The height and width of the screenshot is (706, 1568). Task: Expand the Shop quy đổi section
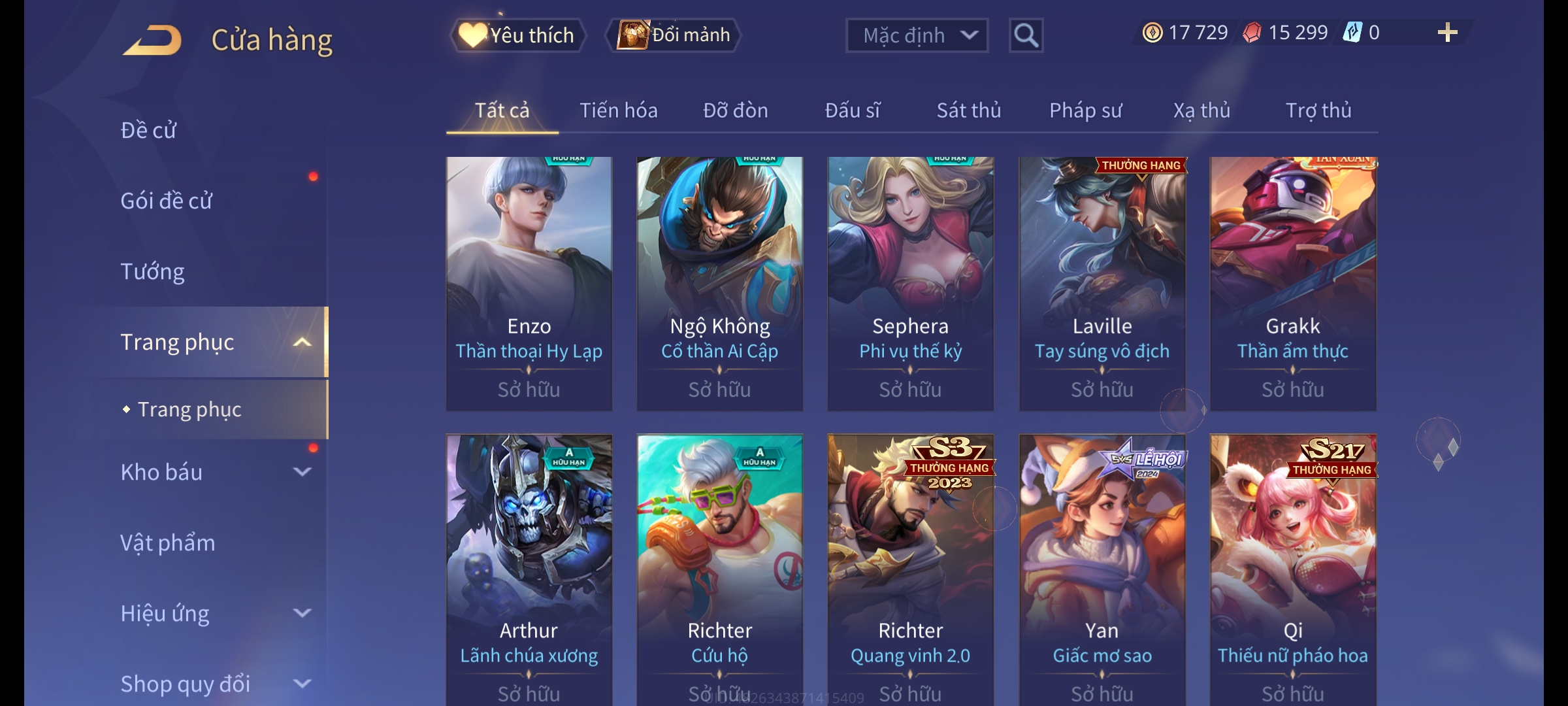click(x=302, y=683)
